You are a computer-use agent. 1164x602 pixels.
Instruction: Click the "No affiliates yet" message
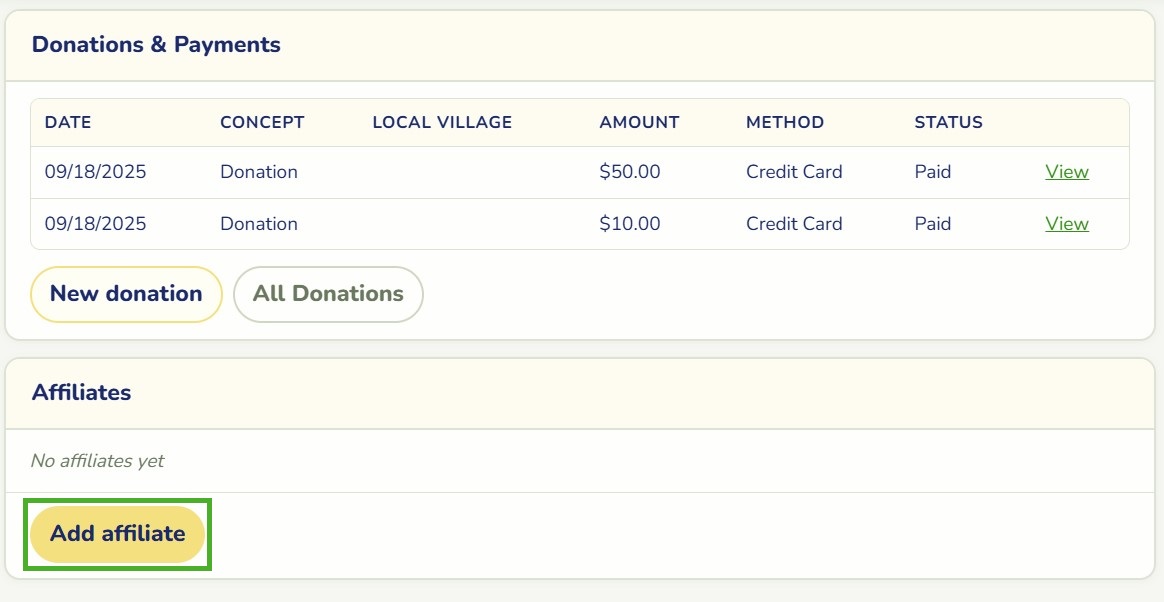(x=97, y=461)
